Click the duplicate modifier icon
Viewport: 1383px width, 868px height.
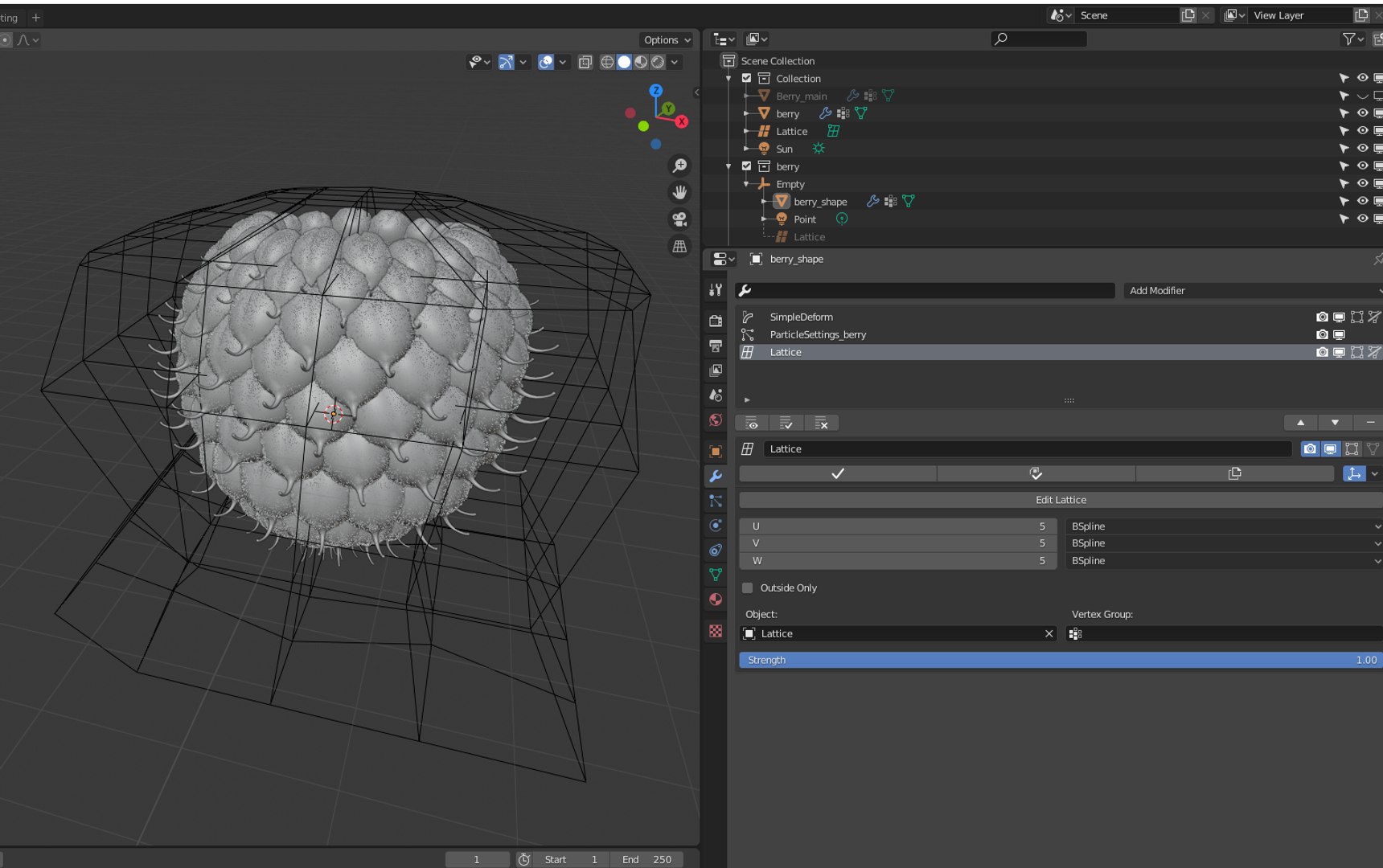(1235, 473)
